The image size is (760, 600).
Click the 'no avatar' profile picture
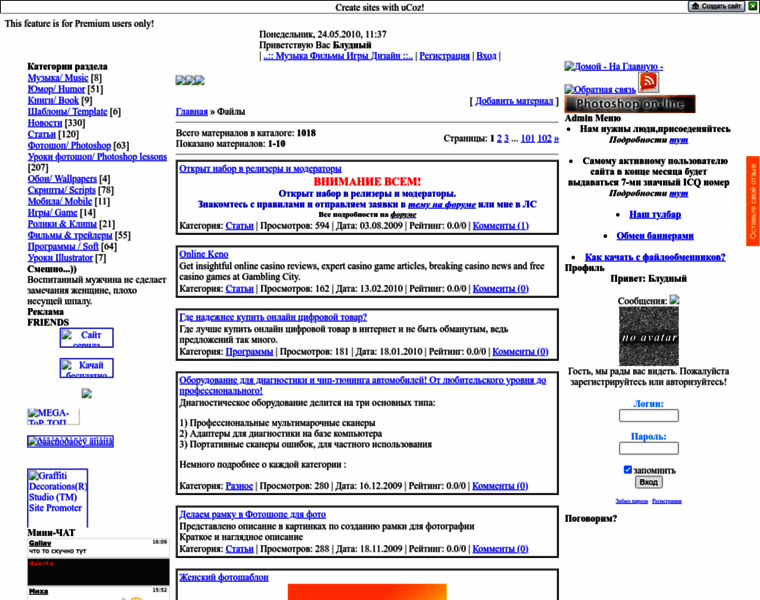pos(649,336)
